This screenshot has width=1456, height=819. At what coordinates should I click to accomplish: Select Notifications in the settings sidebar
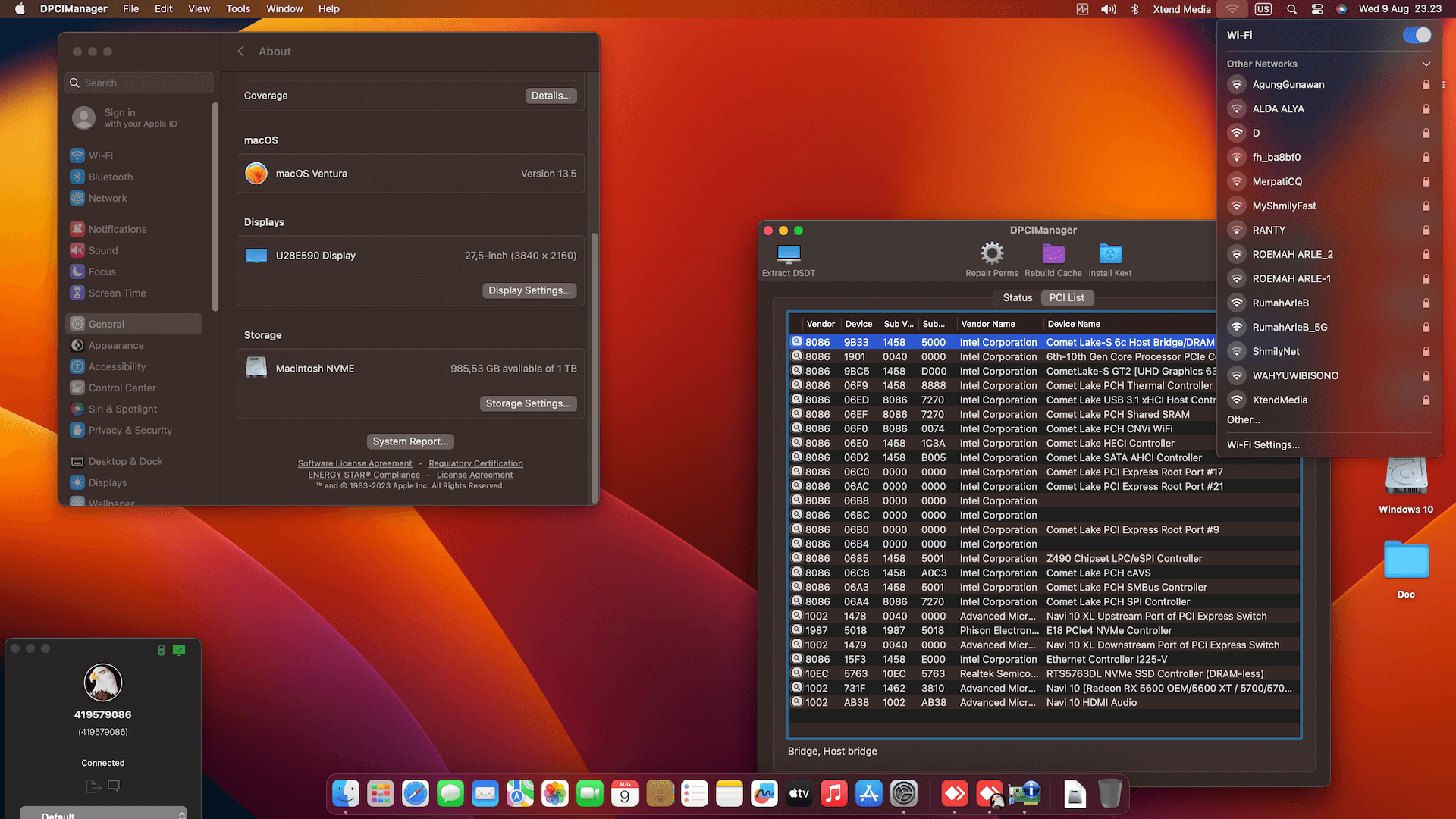(x=116, y=228)
